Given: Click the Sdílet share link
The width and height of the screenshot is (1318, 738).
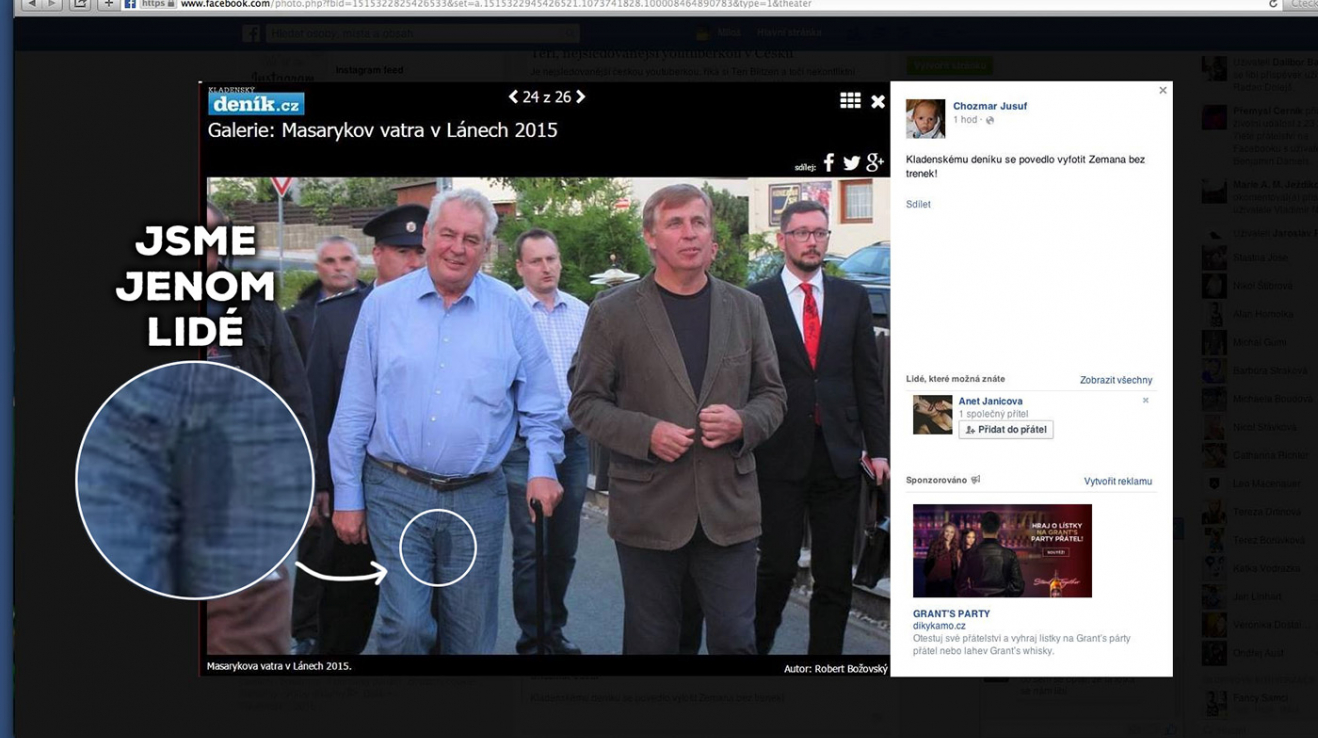Looking at the screenshot, I should [918, 204].
